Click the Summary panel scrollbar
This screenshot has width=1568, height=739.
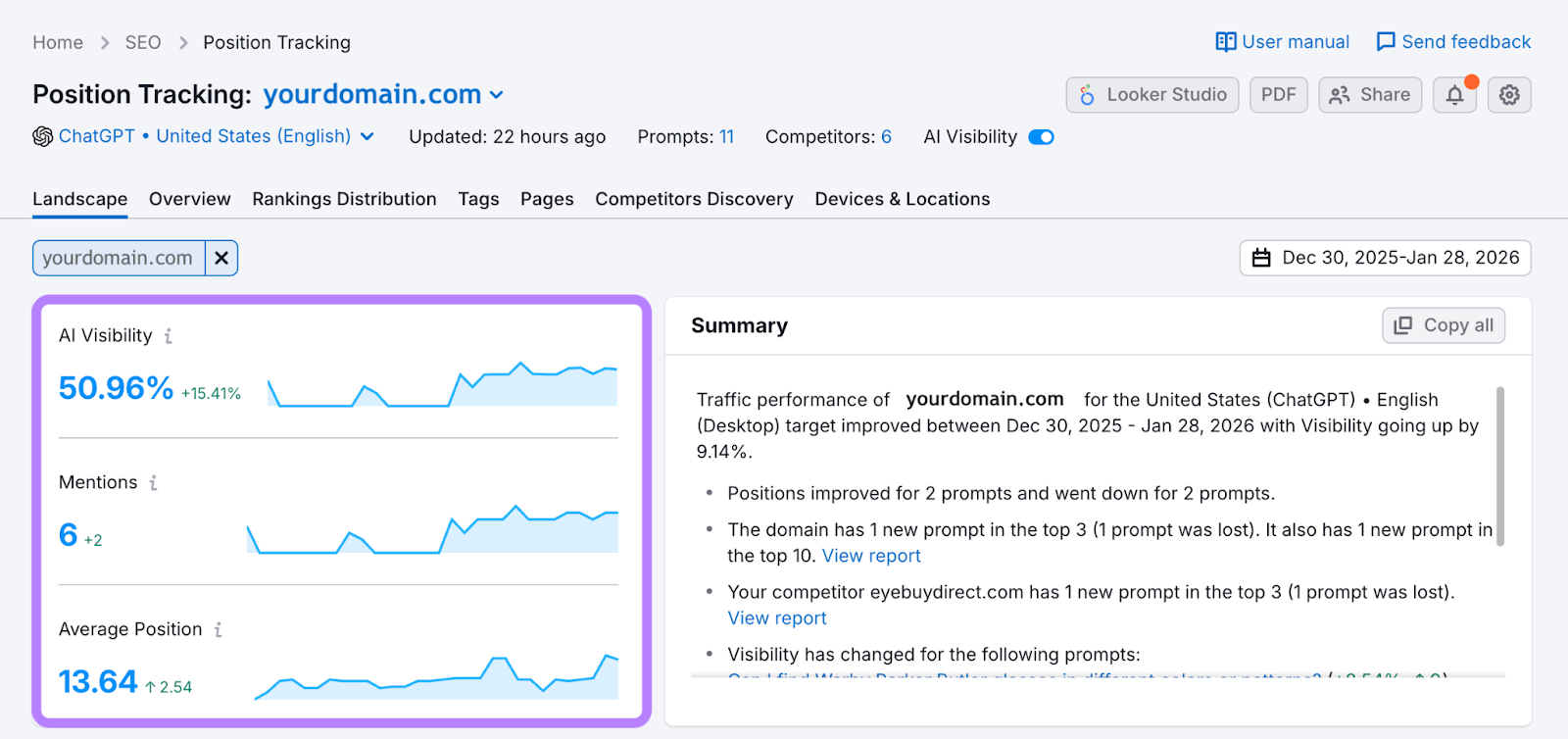(1499, 461)
